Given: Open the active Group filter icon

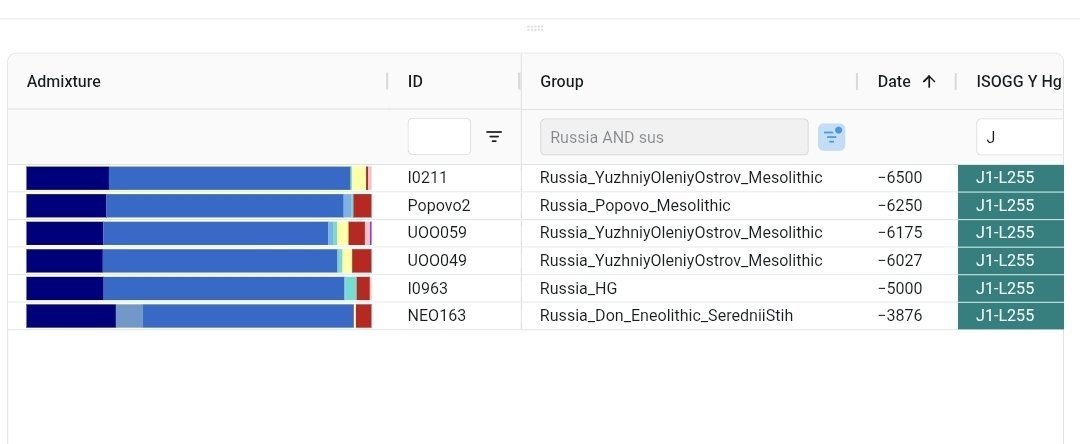Looking at the screenshot, I should point(831,137).
